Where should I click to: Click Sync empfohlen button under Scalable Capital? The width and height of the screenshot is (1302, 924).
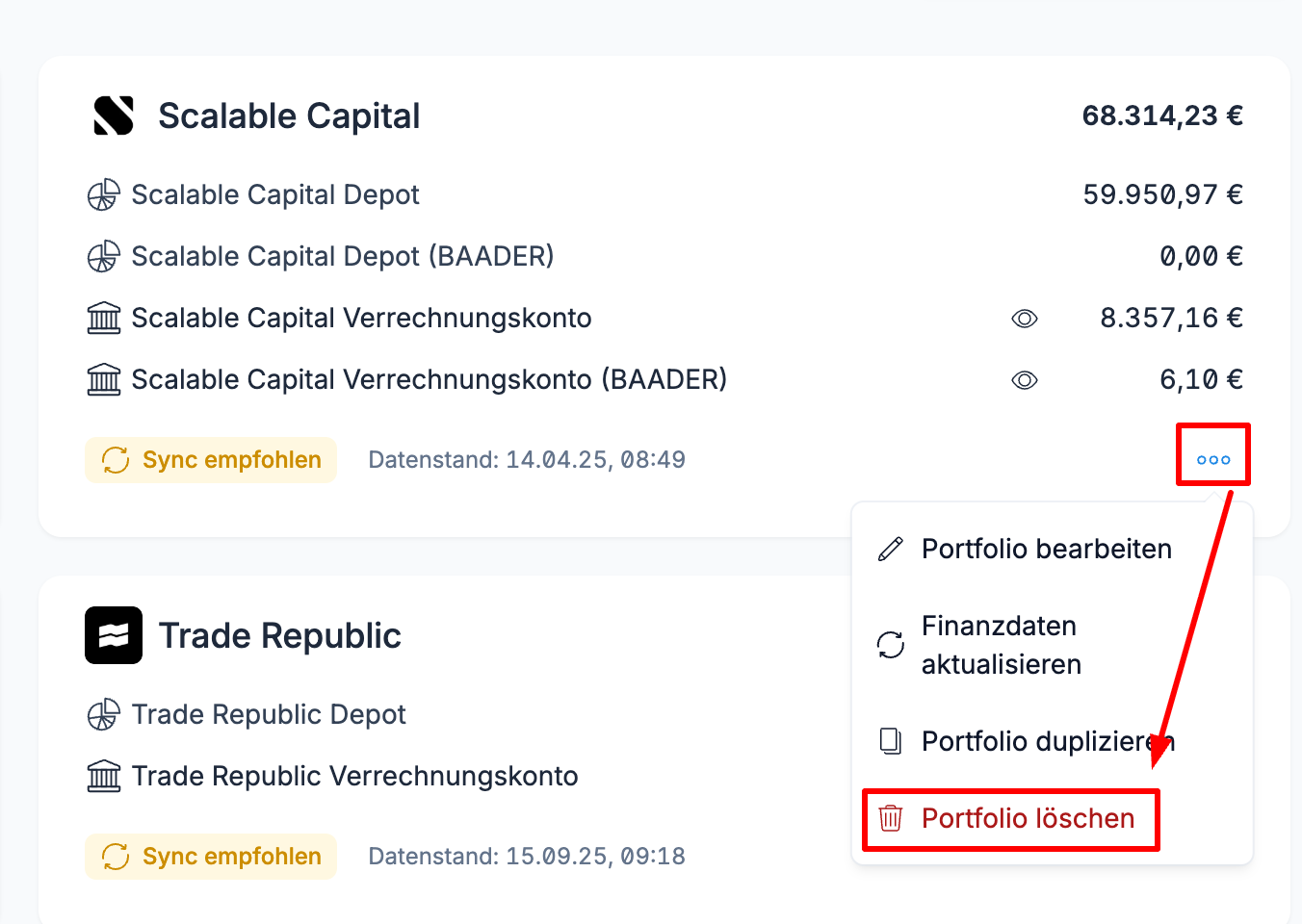(211, 460)
